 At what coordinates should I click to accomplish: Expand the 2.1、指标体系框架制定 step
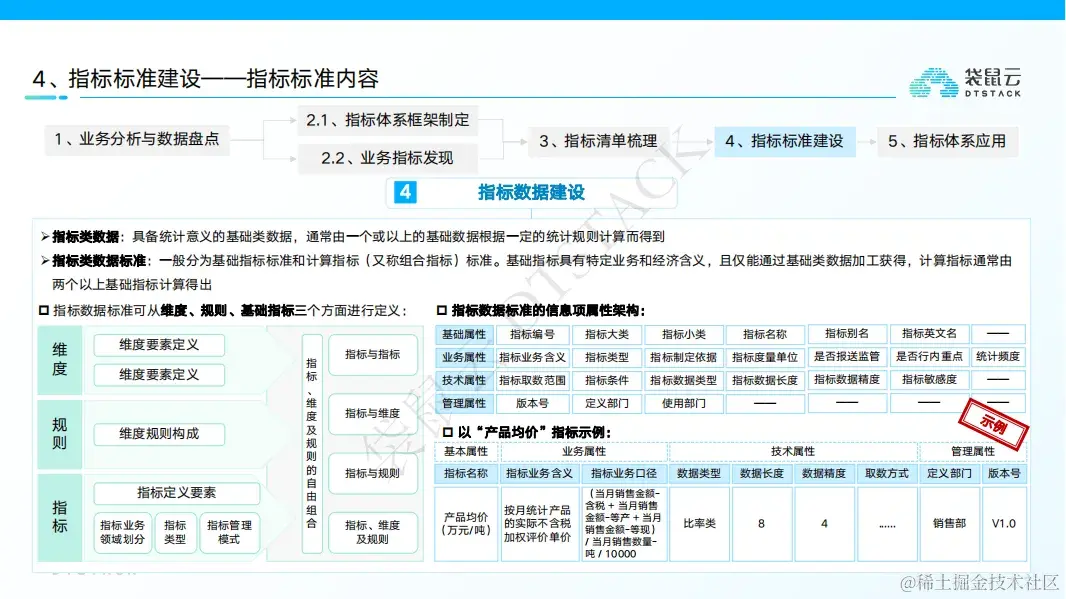click(388, 120)
